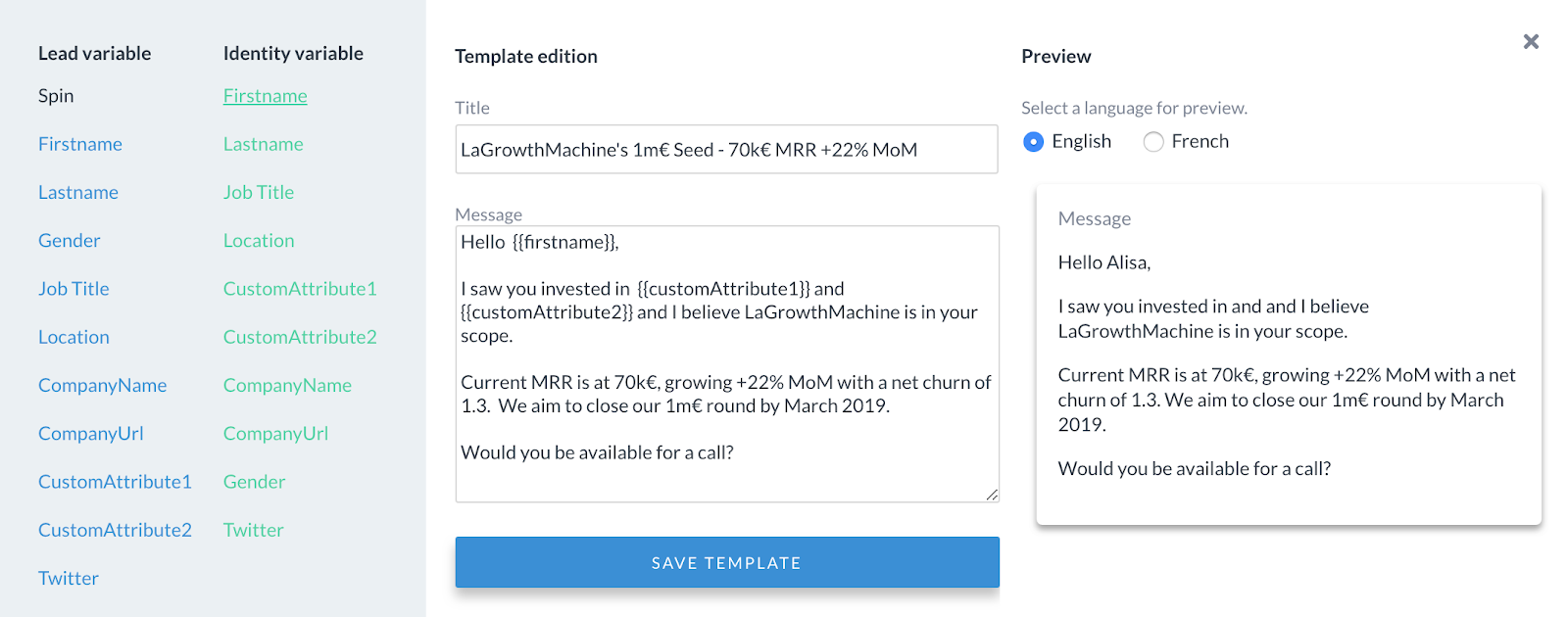The image size is (1568, 617).
Task: Close the template edition dialog
Action: click(1531, 41)
